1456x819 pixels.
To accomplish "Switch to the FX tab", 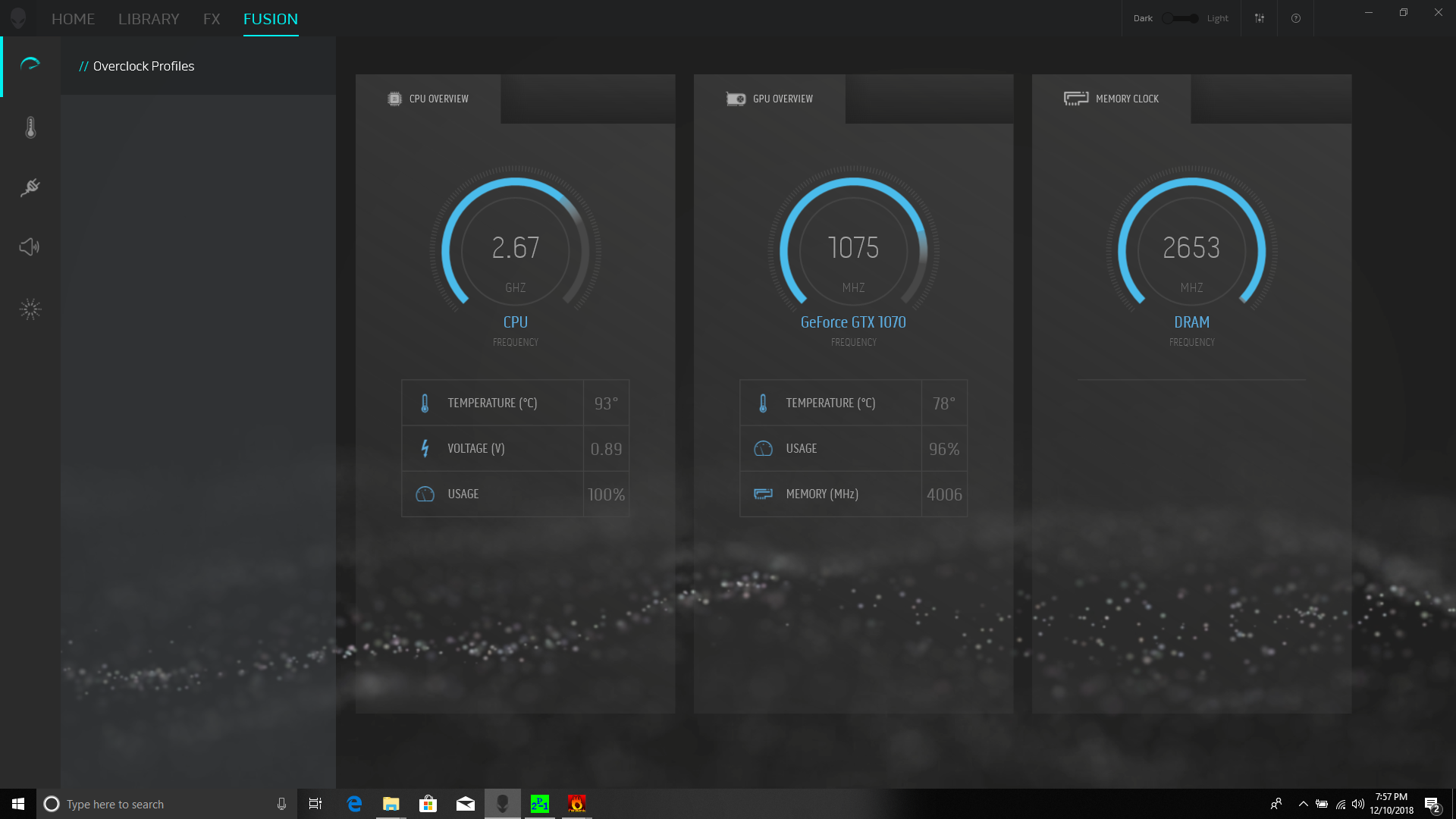I will tap(212, 19).
